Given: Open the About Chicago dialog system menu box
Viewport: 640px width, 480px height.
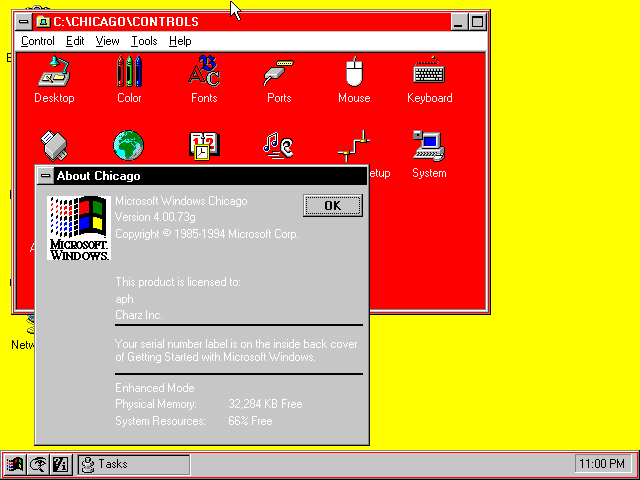Looking at the screenshot, I should (x=45, y=176).
